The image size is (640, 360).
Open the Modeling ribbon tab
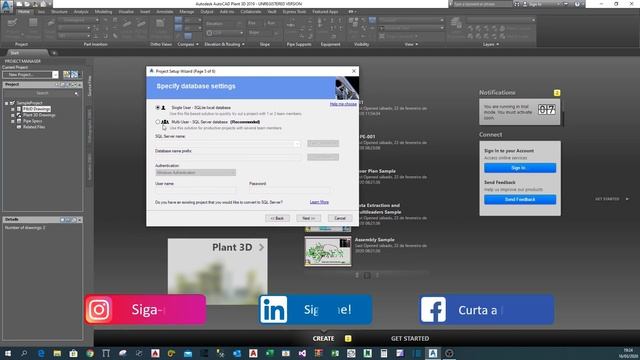coord(103,12)
